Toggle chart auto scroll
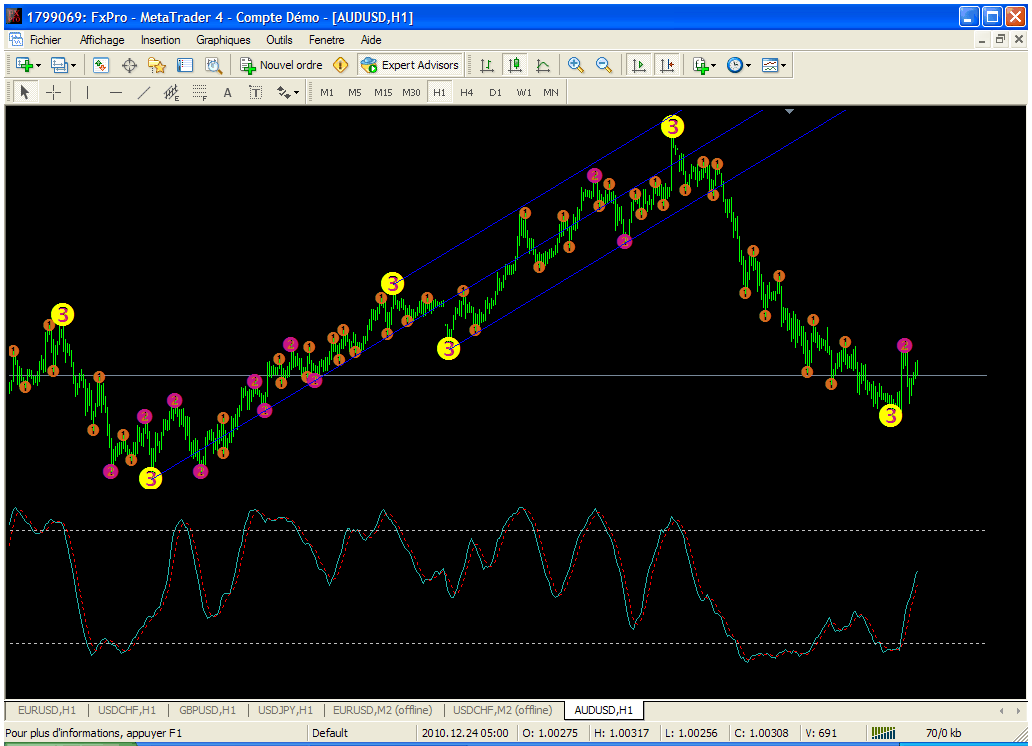The image size is (1032, 746). tap(638, 65)
